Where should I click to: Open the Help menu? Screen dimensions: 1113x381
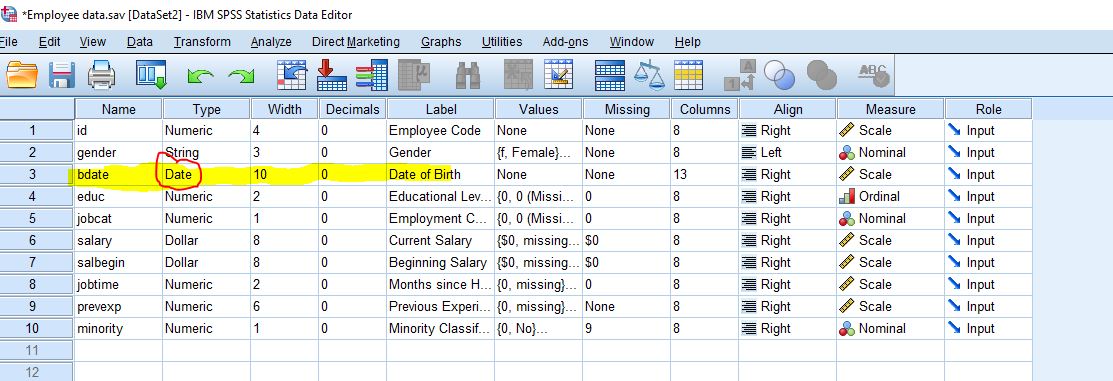click(x=687, y=42)
